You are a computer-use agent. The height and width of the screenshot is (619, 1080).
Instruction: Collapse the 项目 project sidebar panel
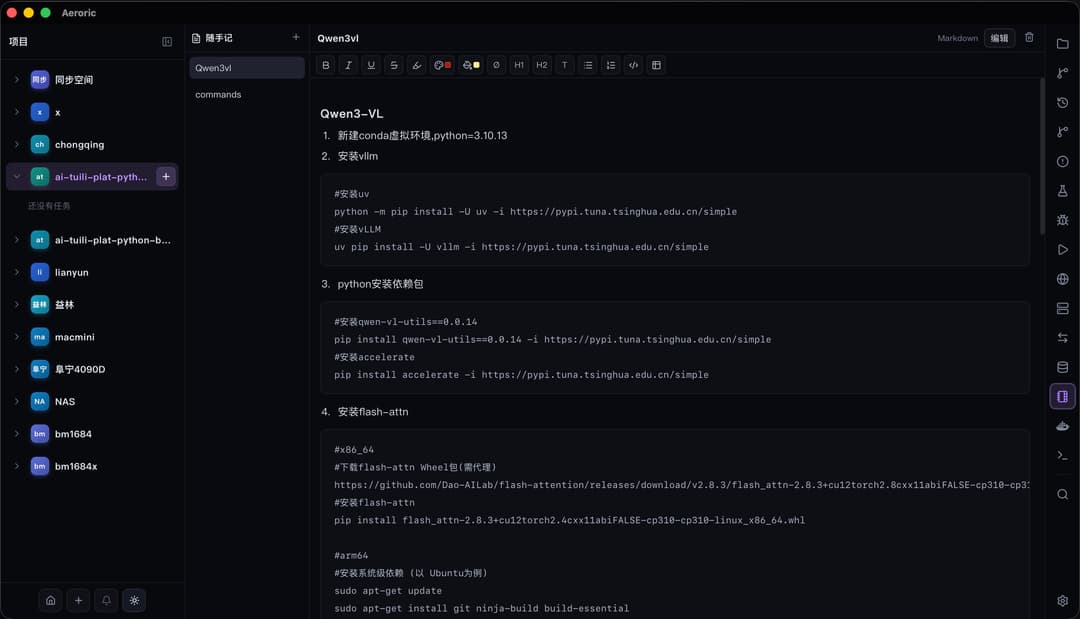point(167,42)
